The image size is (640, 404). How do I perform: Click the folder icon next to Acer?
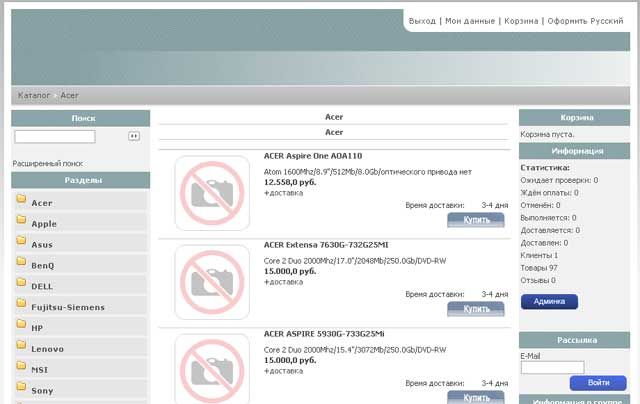(x=21, y=199)
